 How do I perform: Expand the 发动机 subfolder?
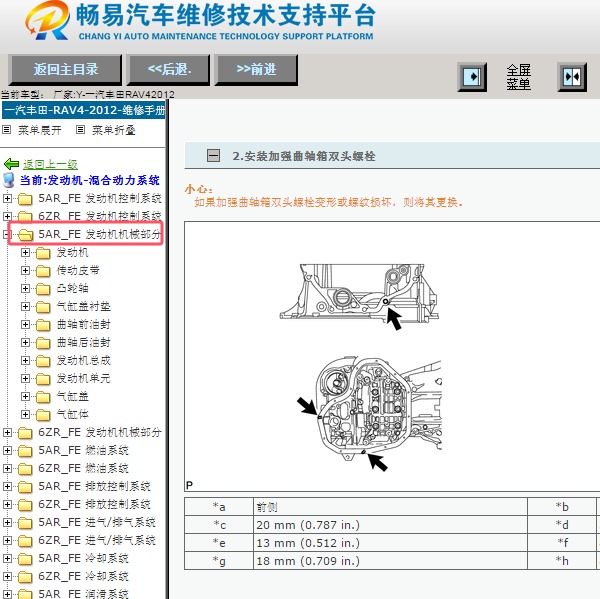[25, 252]
